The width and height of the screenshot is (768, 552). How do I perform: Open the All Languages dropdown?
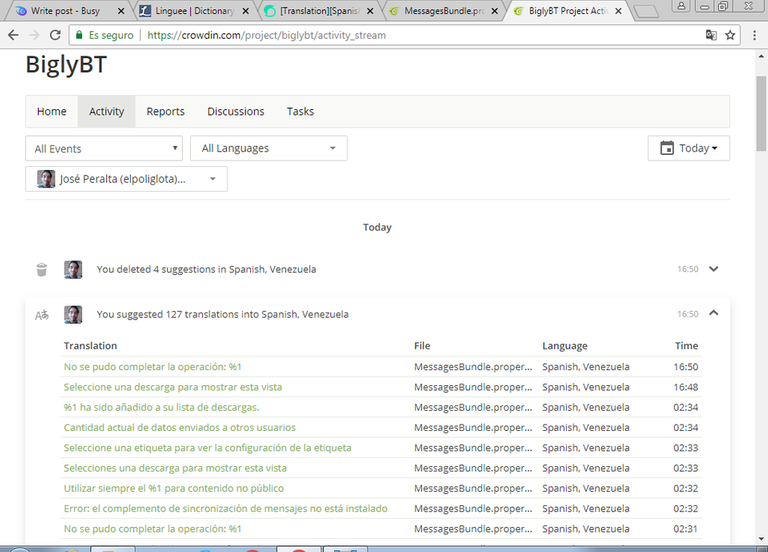point(268,148)
